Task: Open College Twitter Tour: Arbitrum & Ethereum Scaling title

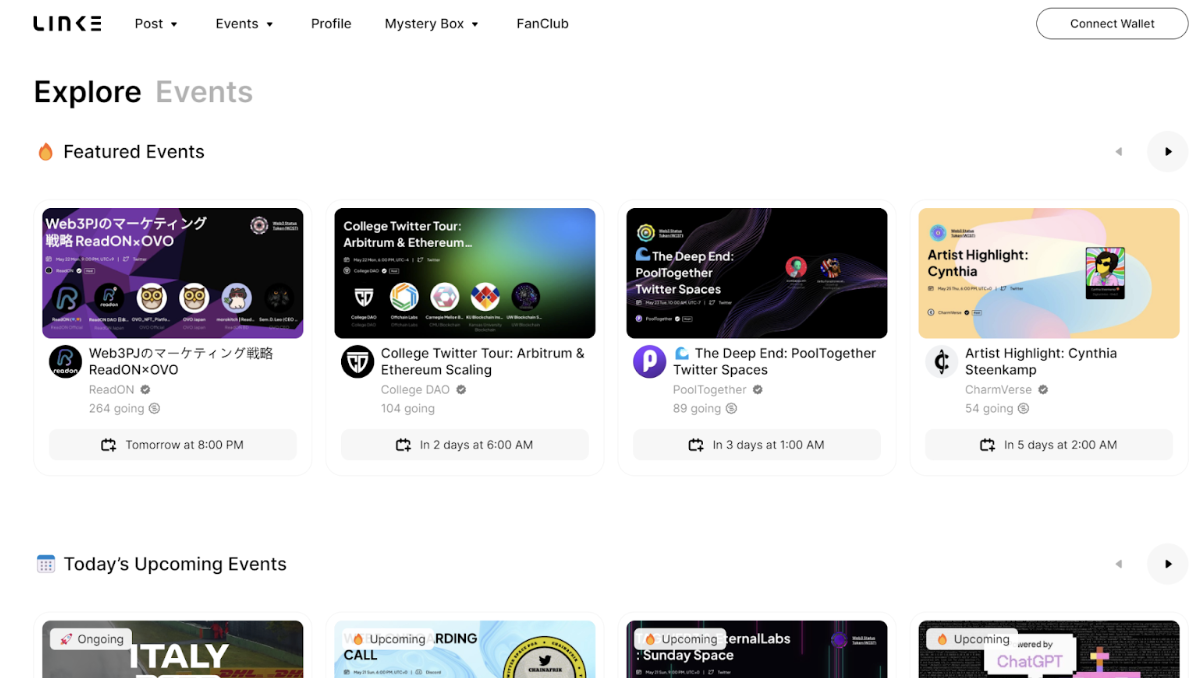Action: [x=483, y=361]
